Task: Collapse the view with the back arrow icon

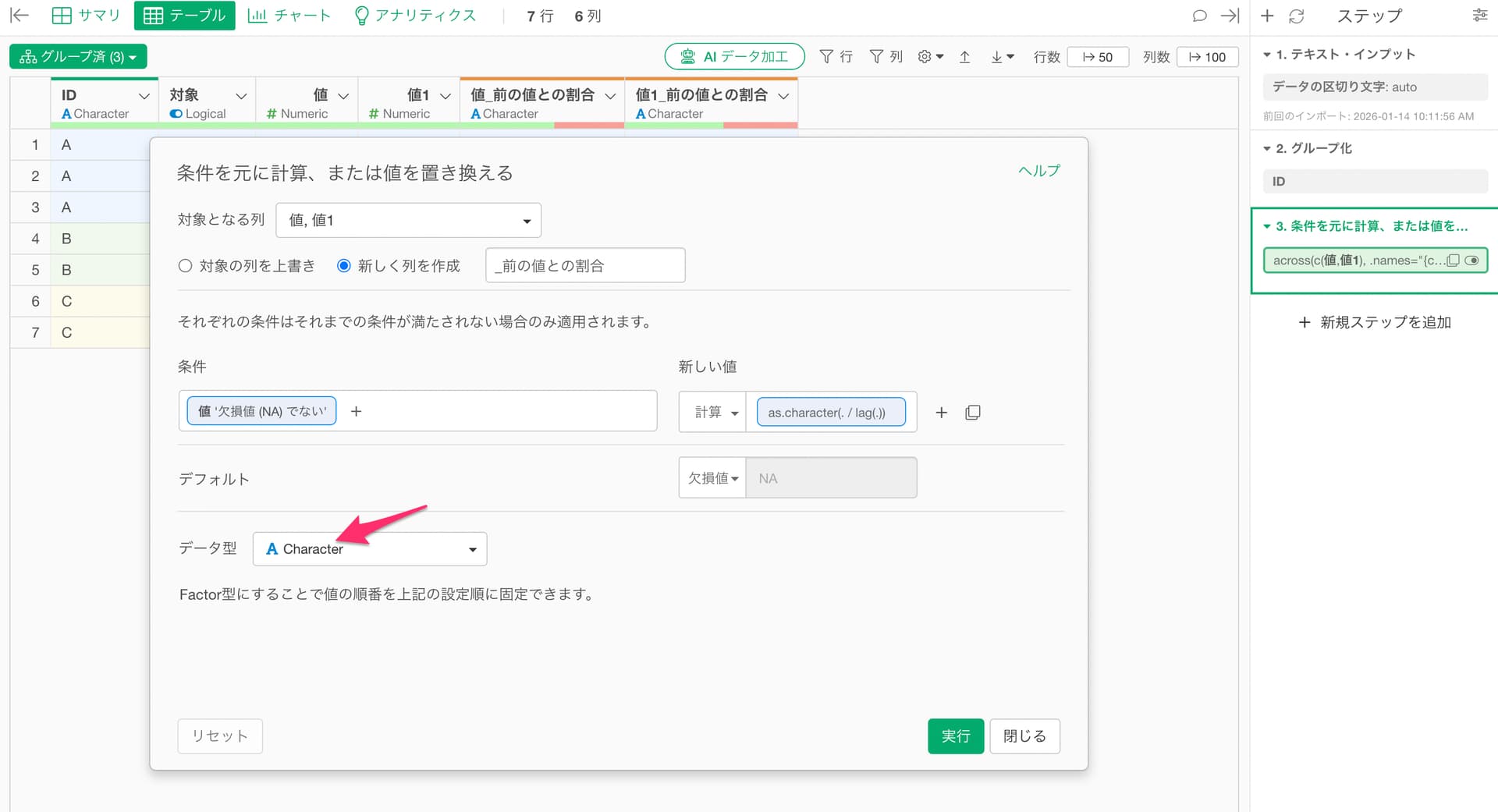Action: pos(20,16)
